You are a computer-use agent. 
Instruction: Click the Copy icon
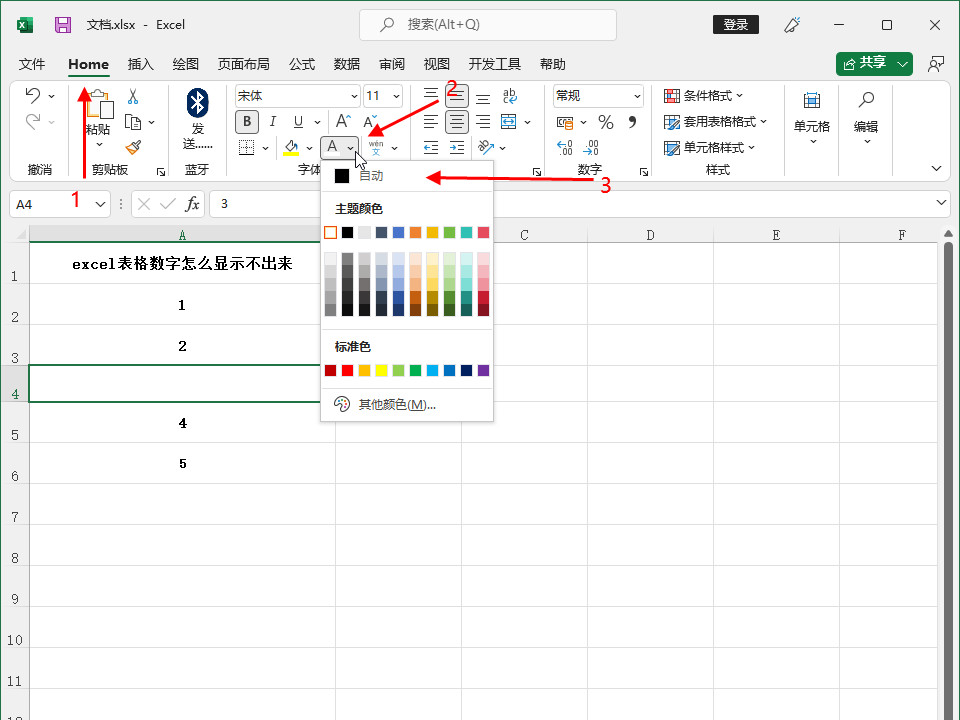pyautogui.click(x=133, y=122)
